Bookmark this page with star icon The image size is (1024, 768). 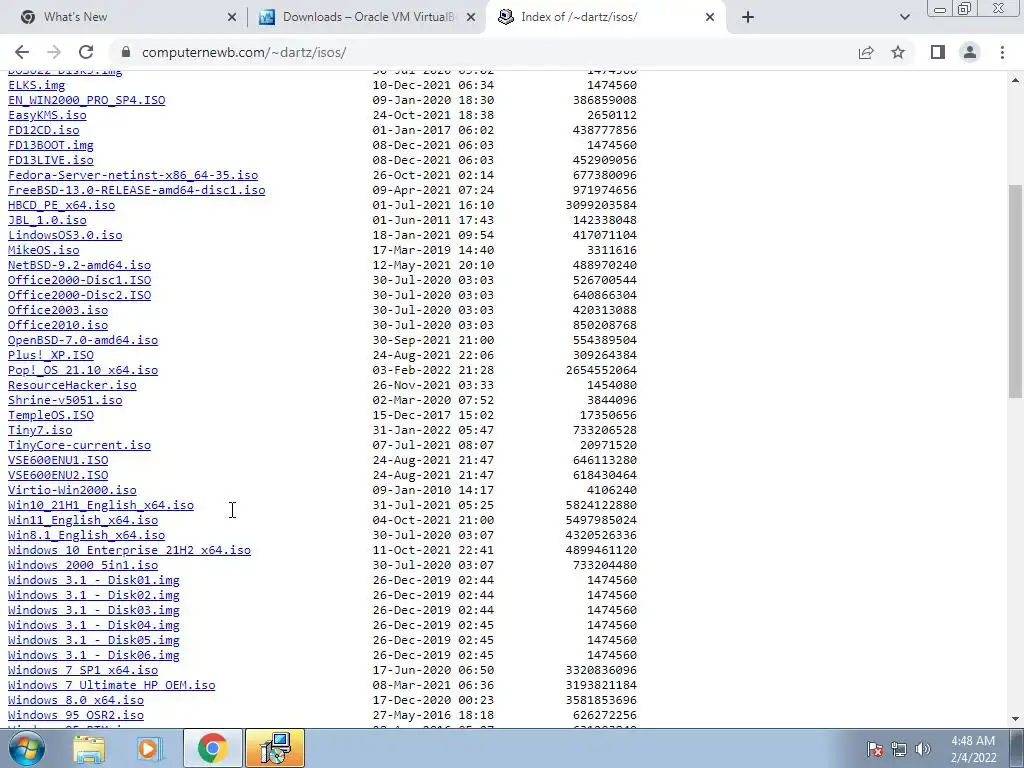[898, 52]
